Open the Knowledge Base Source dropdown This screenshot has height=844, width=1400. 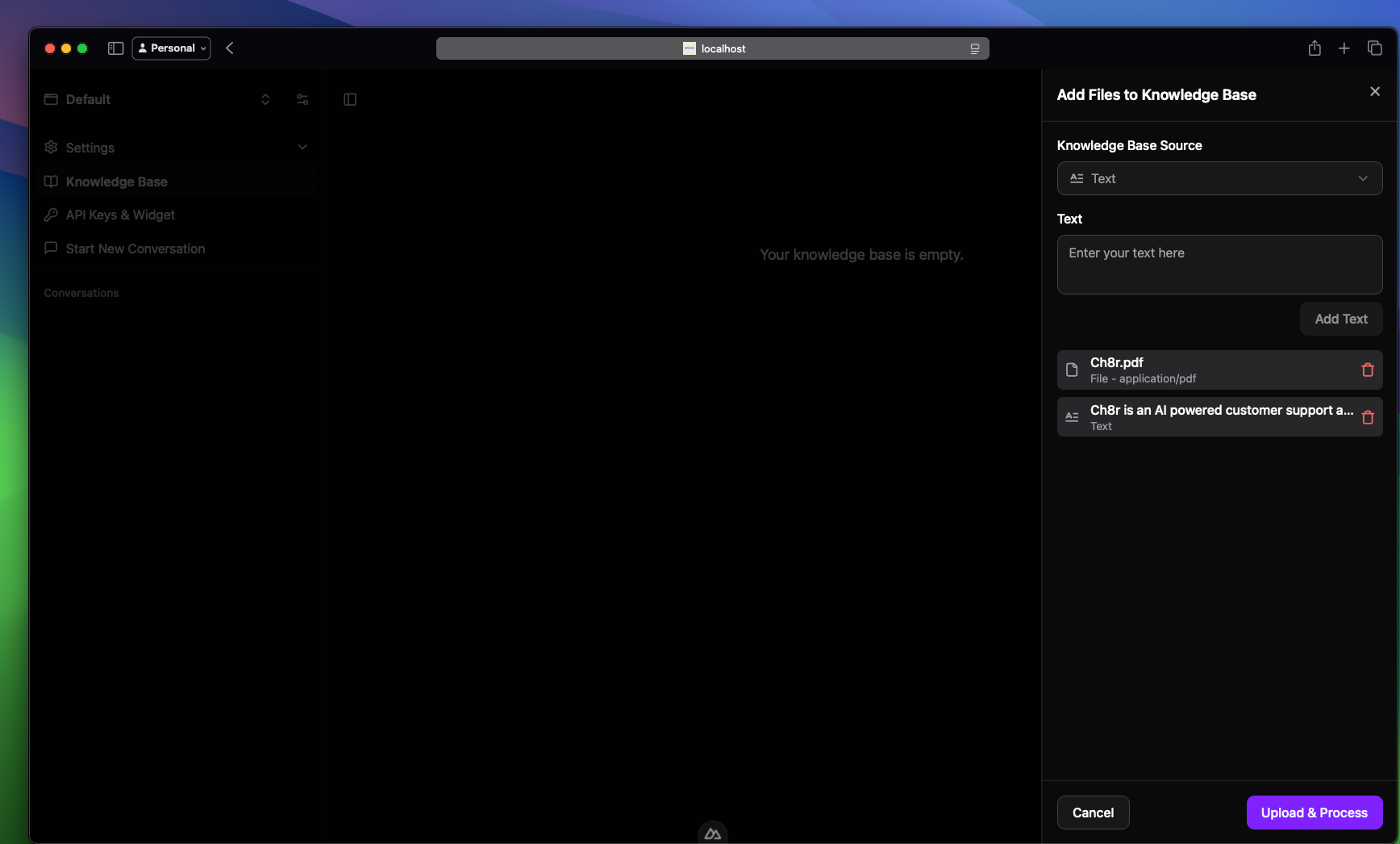pyautogui.click(x=1219, y=178)
